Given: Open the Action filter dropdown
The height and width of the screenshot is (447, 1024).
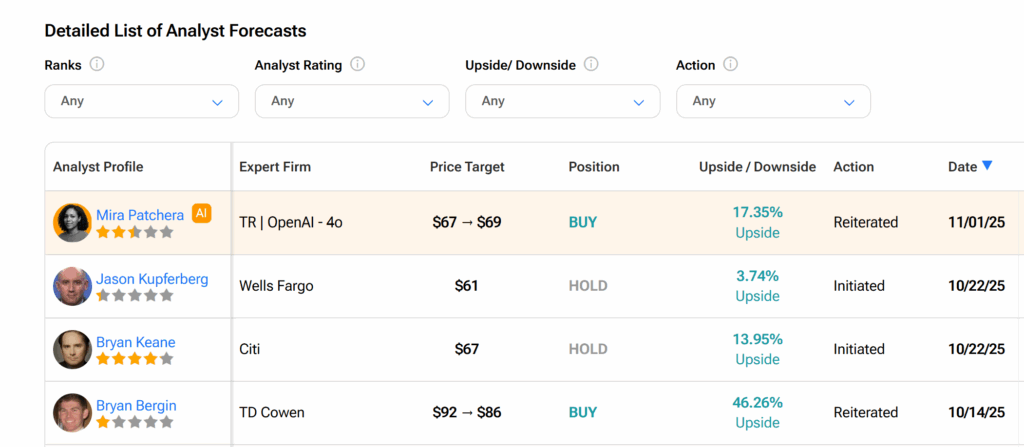Looking at the screenshot, I should (x=773, y=101).
